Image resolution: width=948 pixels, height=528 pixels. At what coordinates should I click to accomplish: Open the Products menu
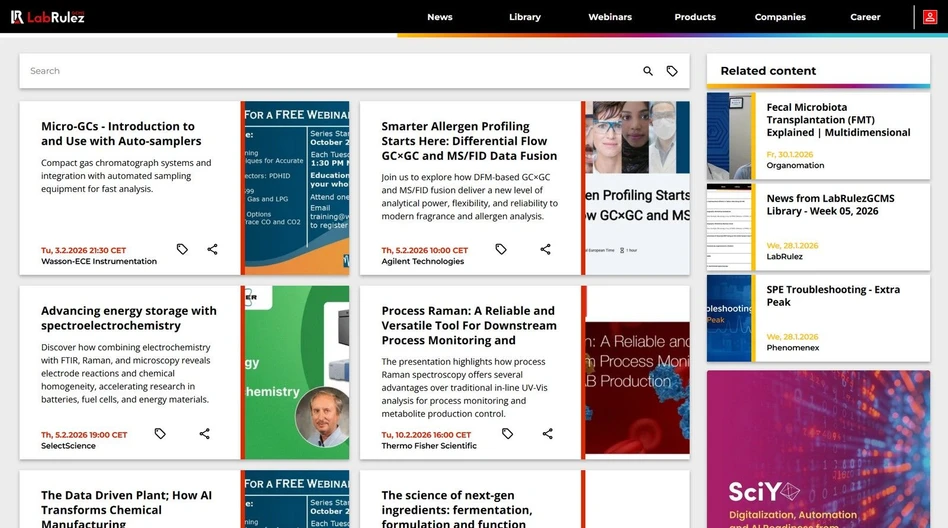tap(695, 17)
